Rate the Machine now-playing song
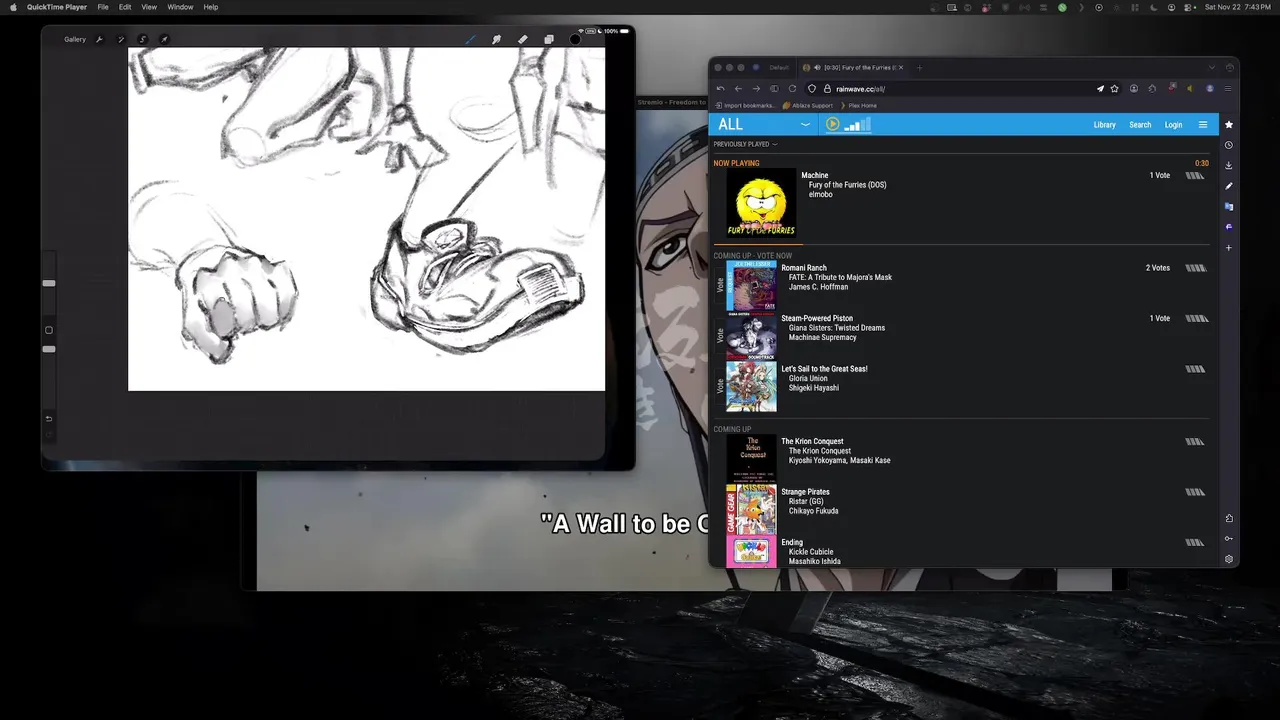The image size is (1280, 720). [1195, 176]
